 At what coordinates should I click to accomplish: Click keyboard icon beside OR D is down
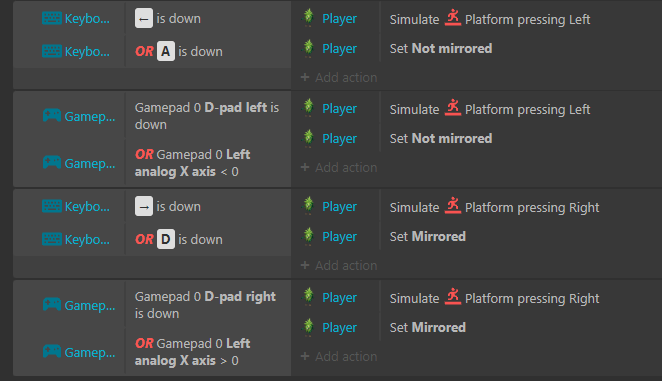point(52,239)
